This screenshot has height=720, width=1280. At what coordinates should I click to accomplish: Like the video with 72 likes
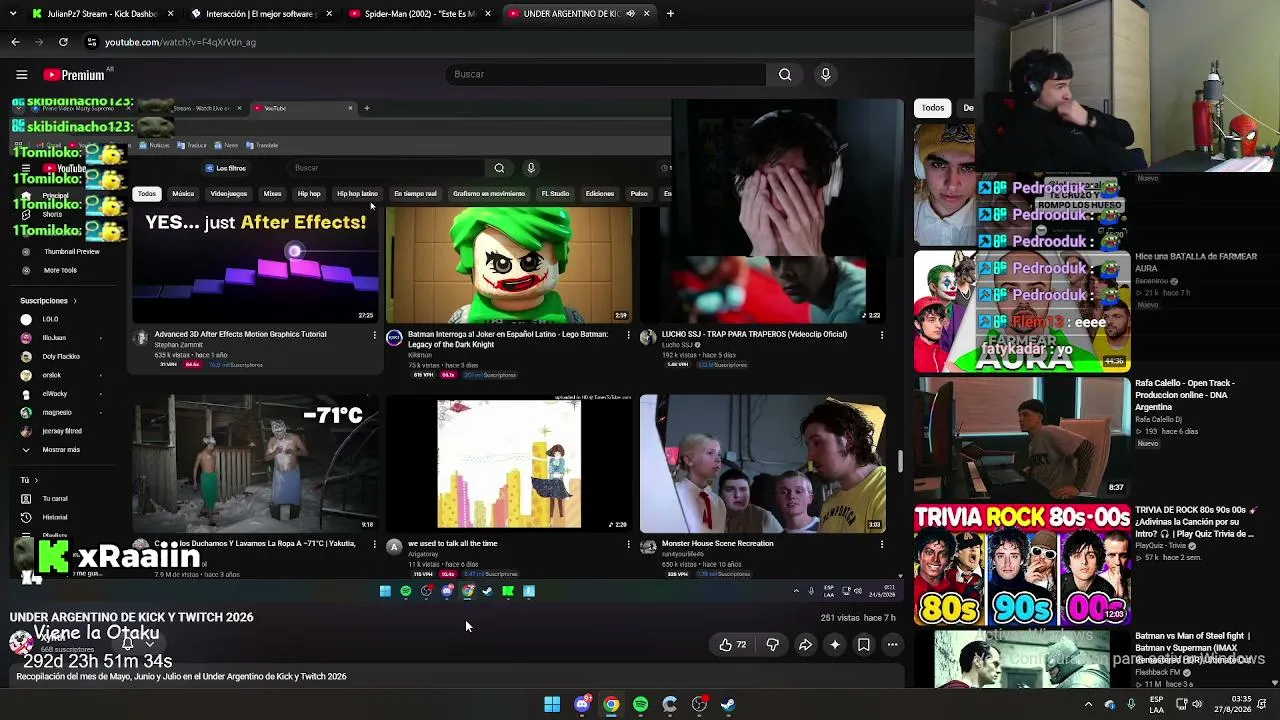733,645
